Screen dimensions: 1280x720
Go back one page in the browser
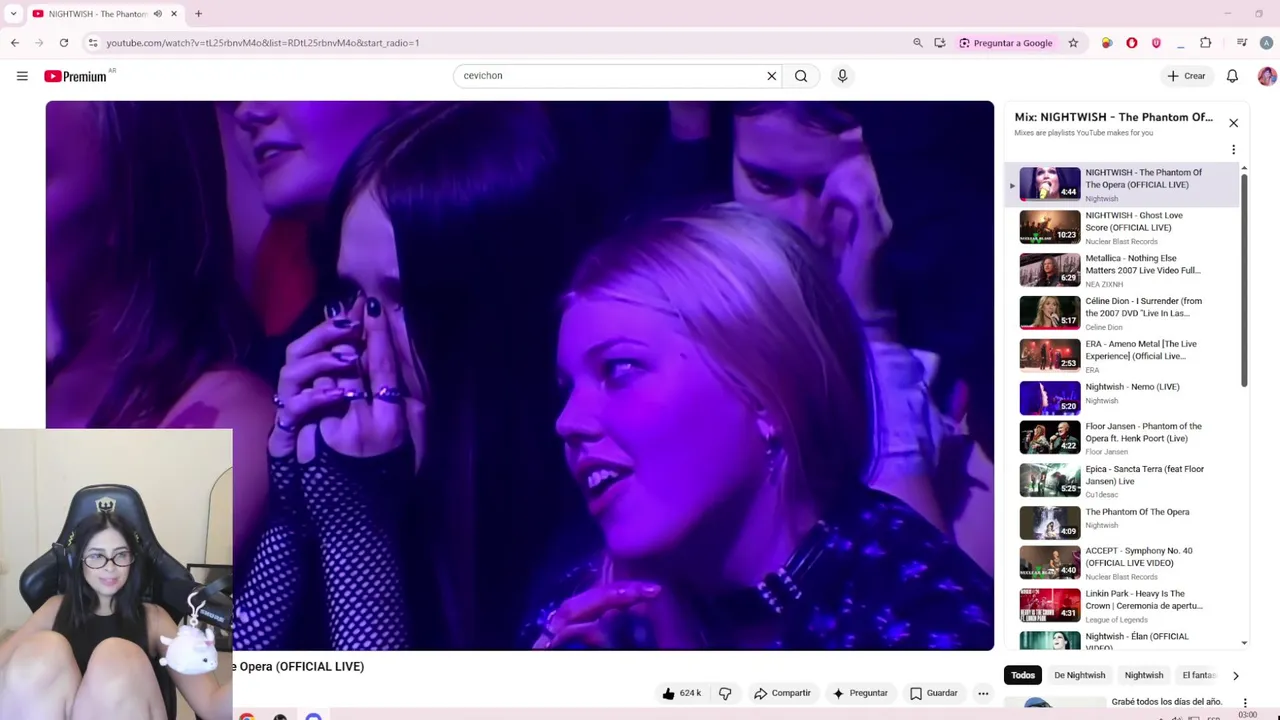coord(15,43)
